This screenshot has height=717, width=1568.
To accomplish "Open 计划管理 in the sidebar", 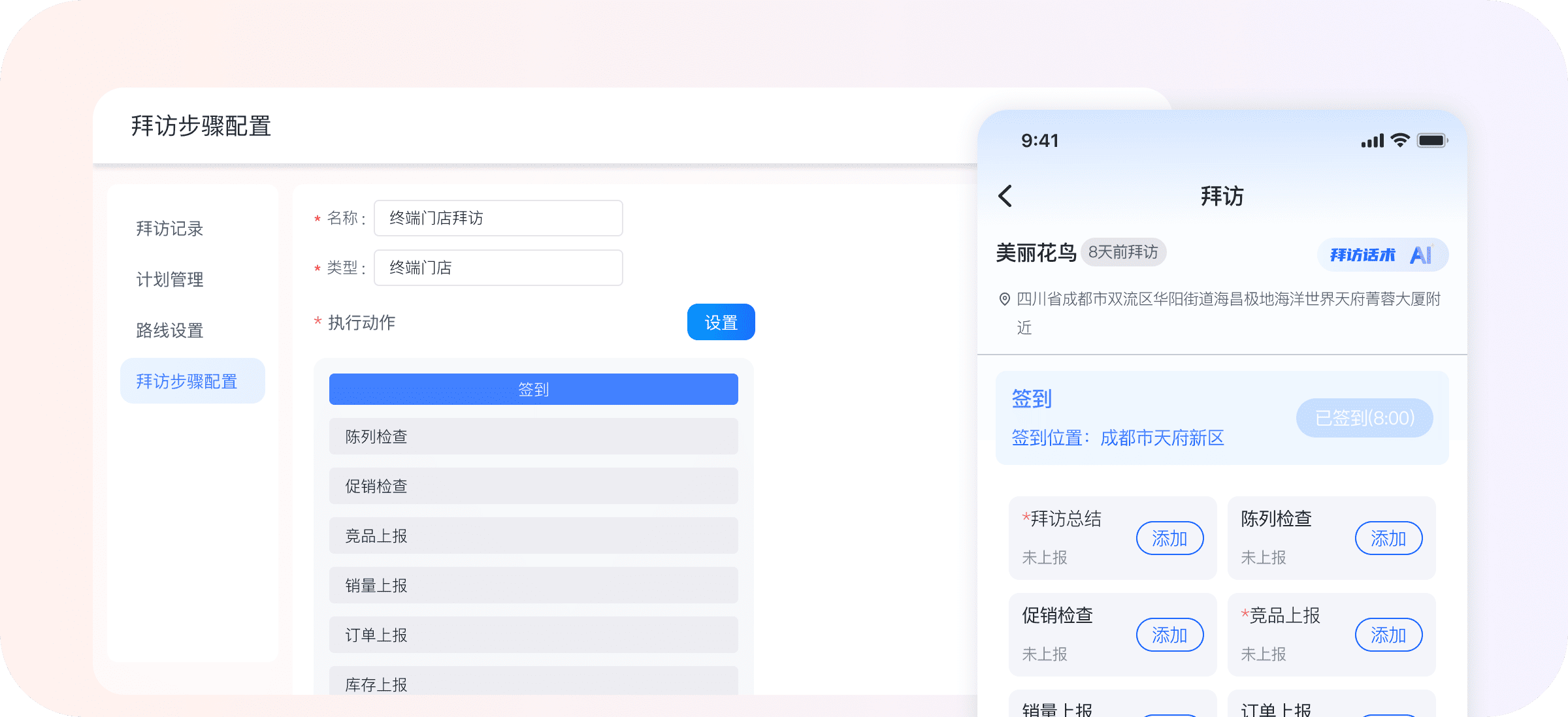I will click(170, 279).
